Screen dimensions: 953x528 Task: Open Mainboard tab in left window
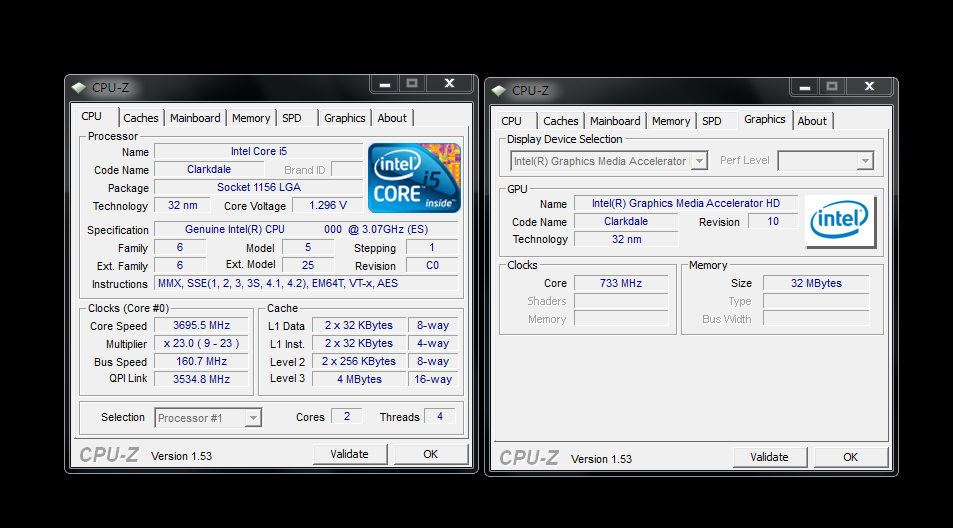click(x=195, y=118)
